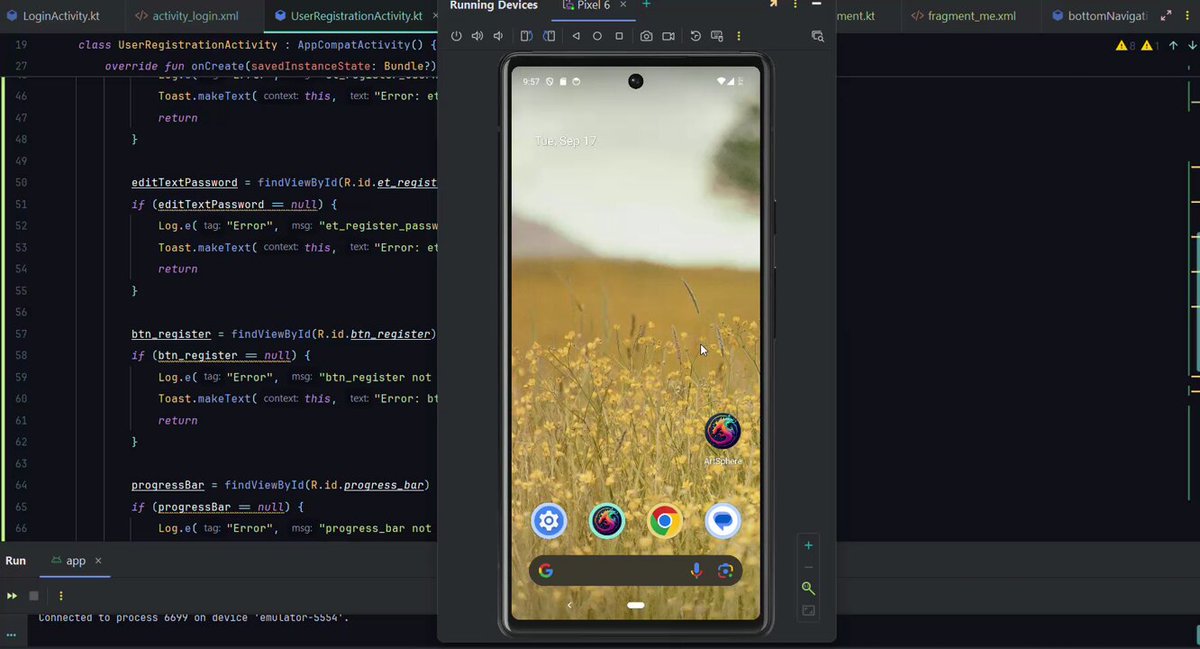Open emulator Extended Controls three dots
Image resolution: width=1200 pixels, height=649 pixels.
739,36
